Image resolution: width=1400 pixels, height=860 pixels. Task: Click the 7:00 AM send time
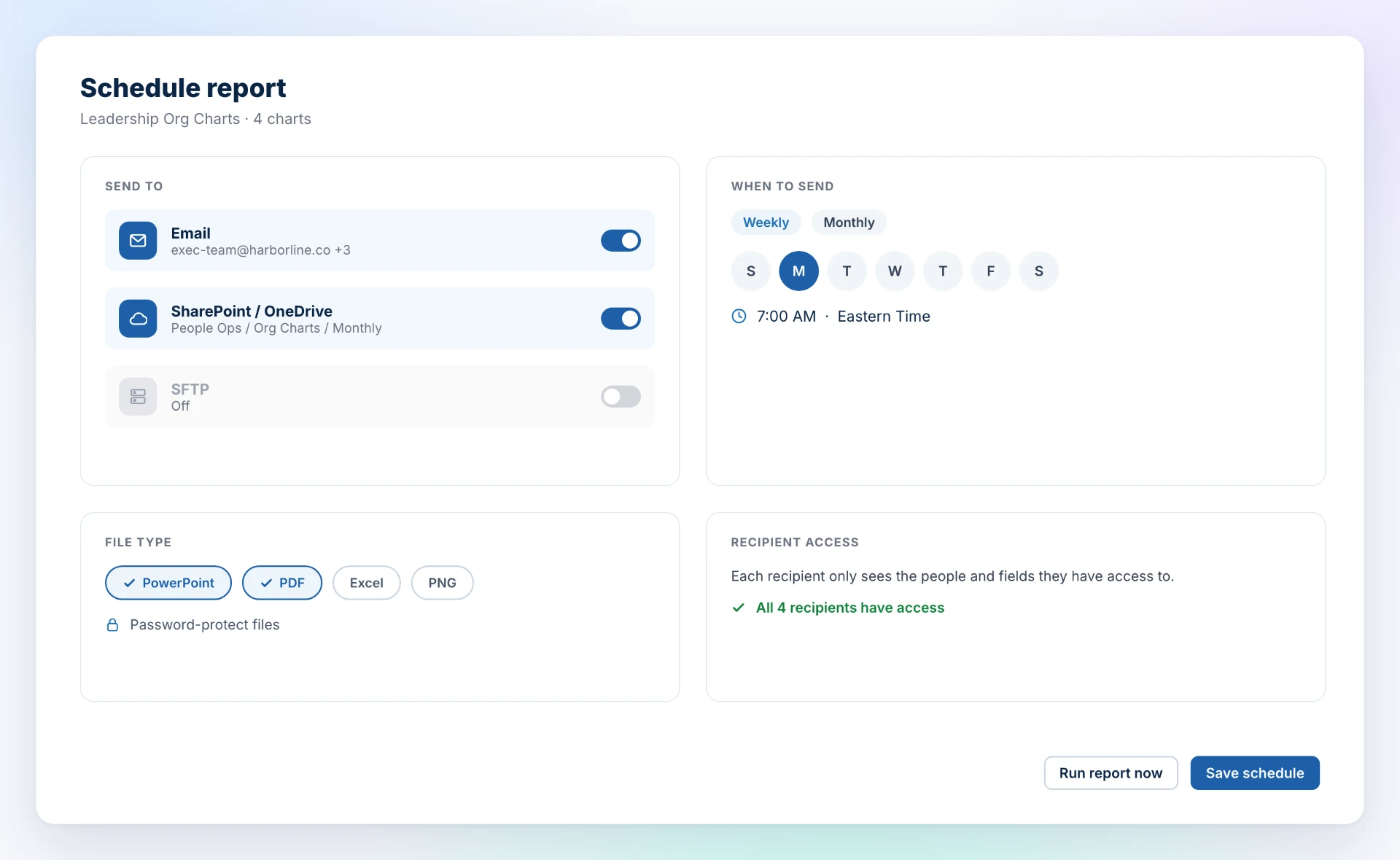point(786,317)
